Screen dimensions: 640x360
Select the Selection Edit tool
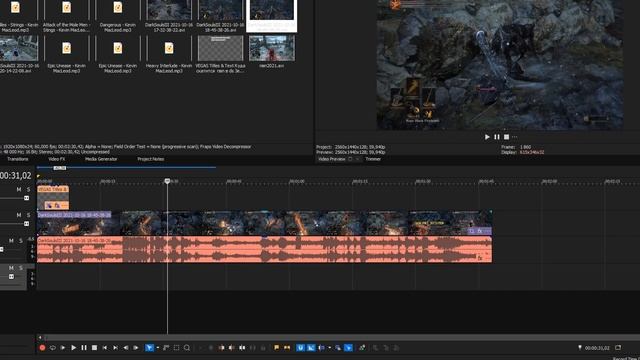tap(176, 348)
